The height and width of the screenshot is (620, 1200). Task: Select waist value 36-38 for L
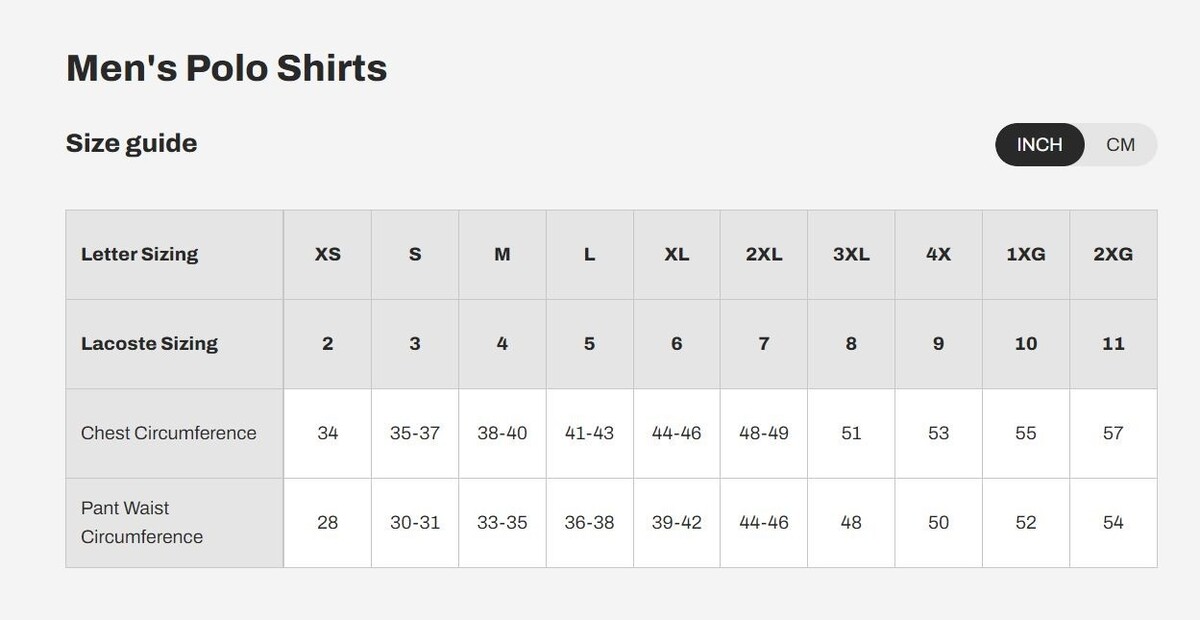tap(589, 522)
